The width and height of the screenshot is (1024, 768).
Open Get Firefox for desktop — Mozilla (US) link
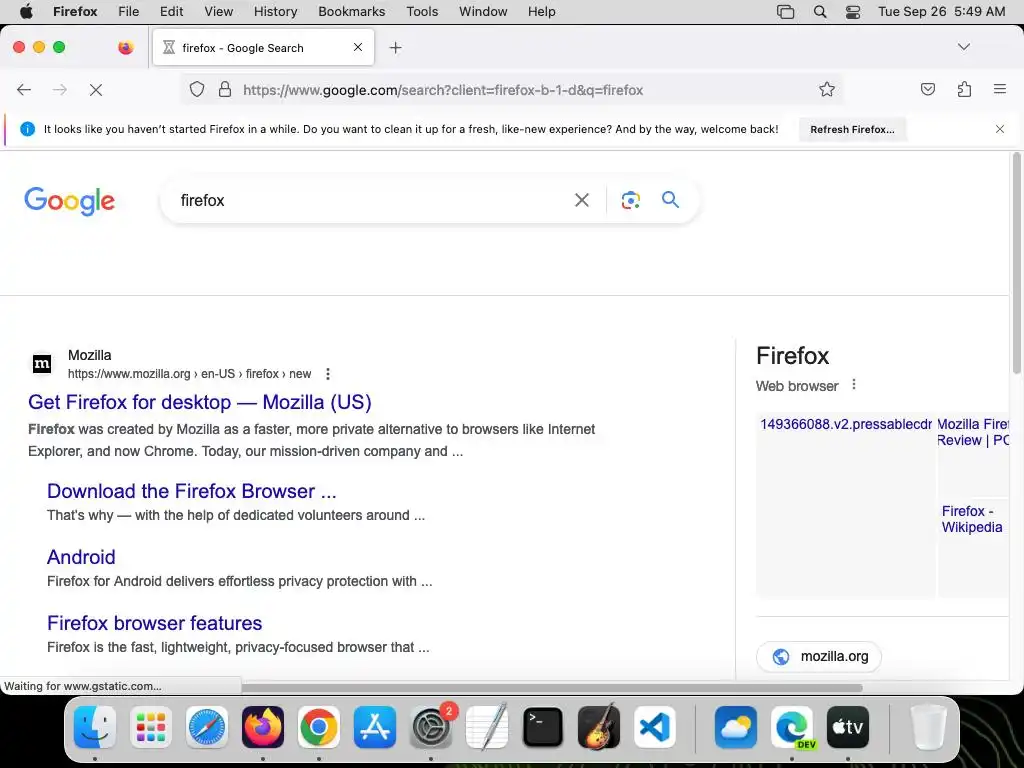click(x=200, y=402)
